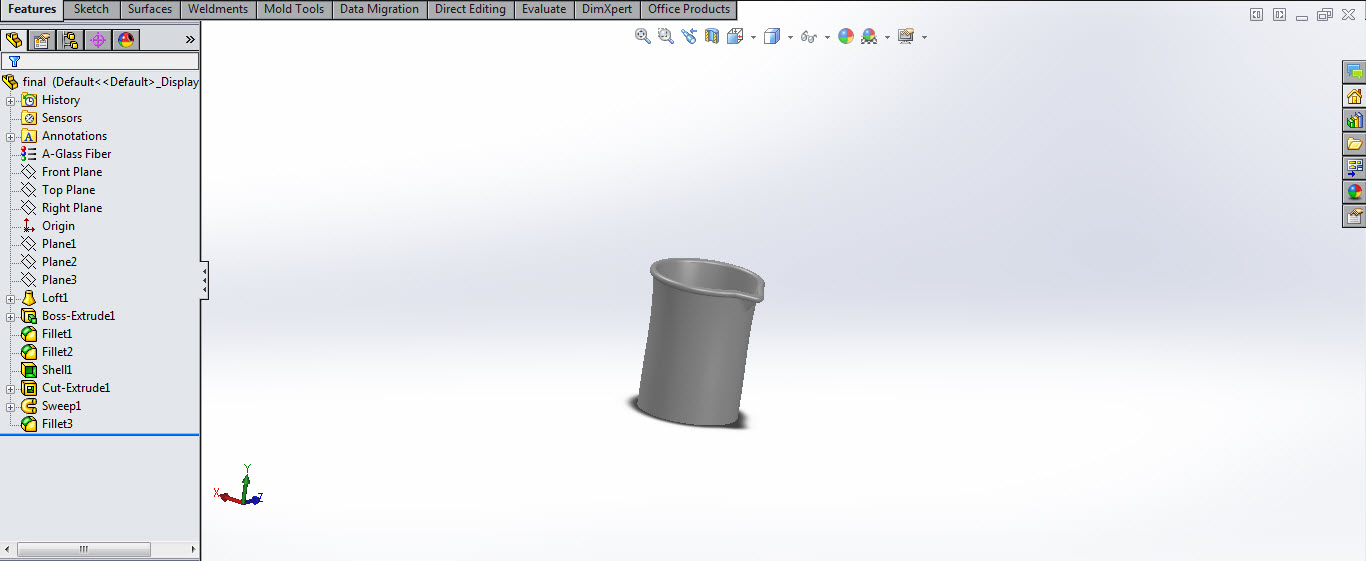Click the Previous View icon
The height and width of the screenshot is (561, 1366).
689,36
